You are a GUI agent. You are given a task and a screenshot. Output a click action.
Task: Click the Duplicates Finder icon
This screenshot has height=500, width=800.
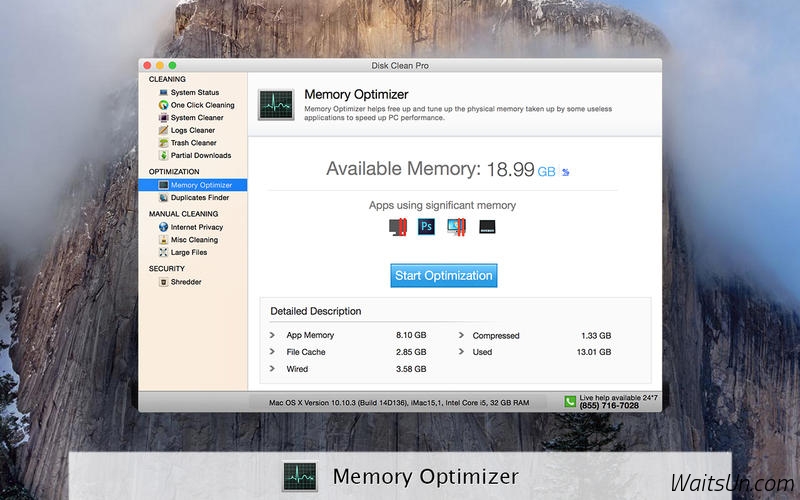[163, 197]
